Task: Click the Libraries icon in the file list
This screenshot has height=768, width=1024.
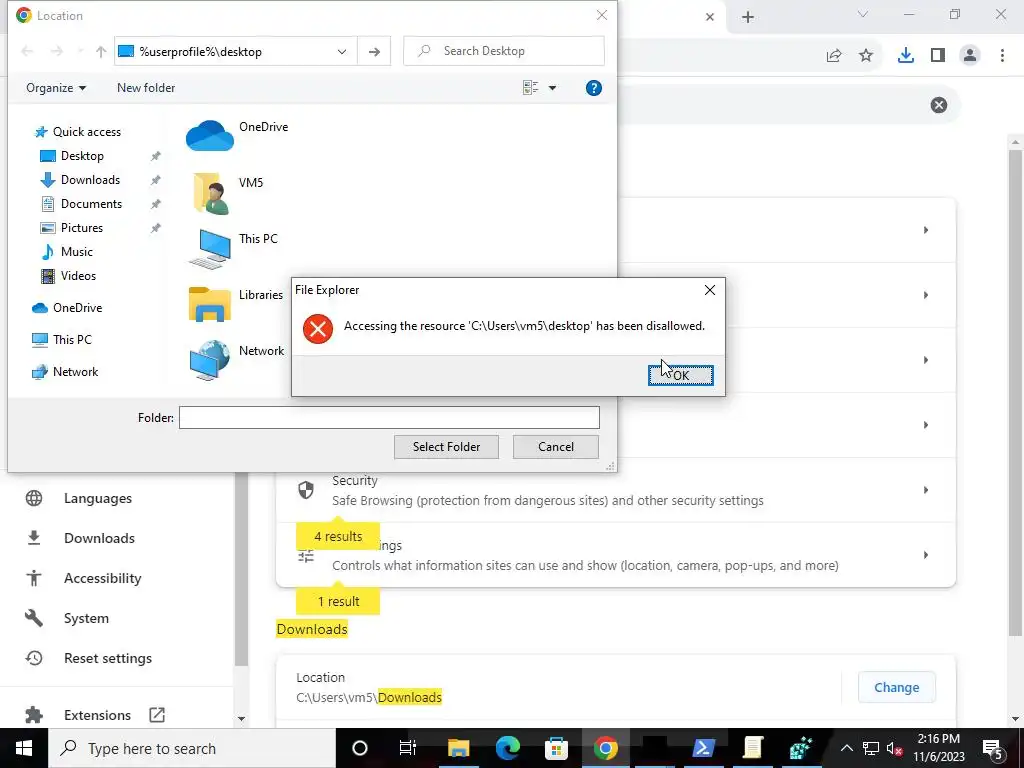Action: tap(210, 304)
